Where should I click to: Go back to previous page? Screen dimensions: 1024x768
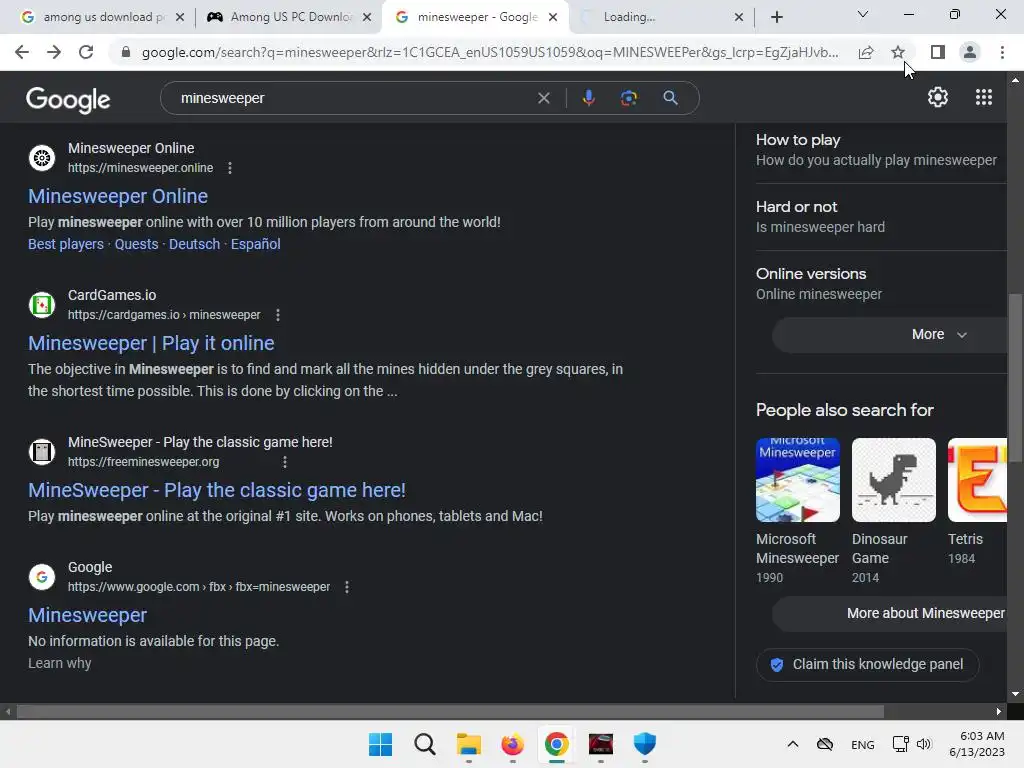(x=22, y=52)
